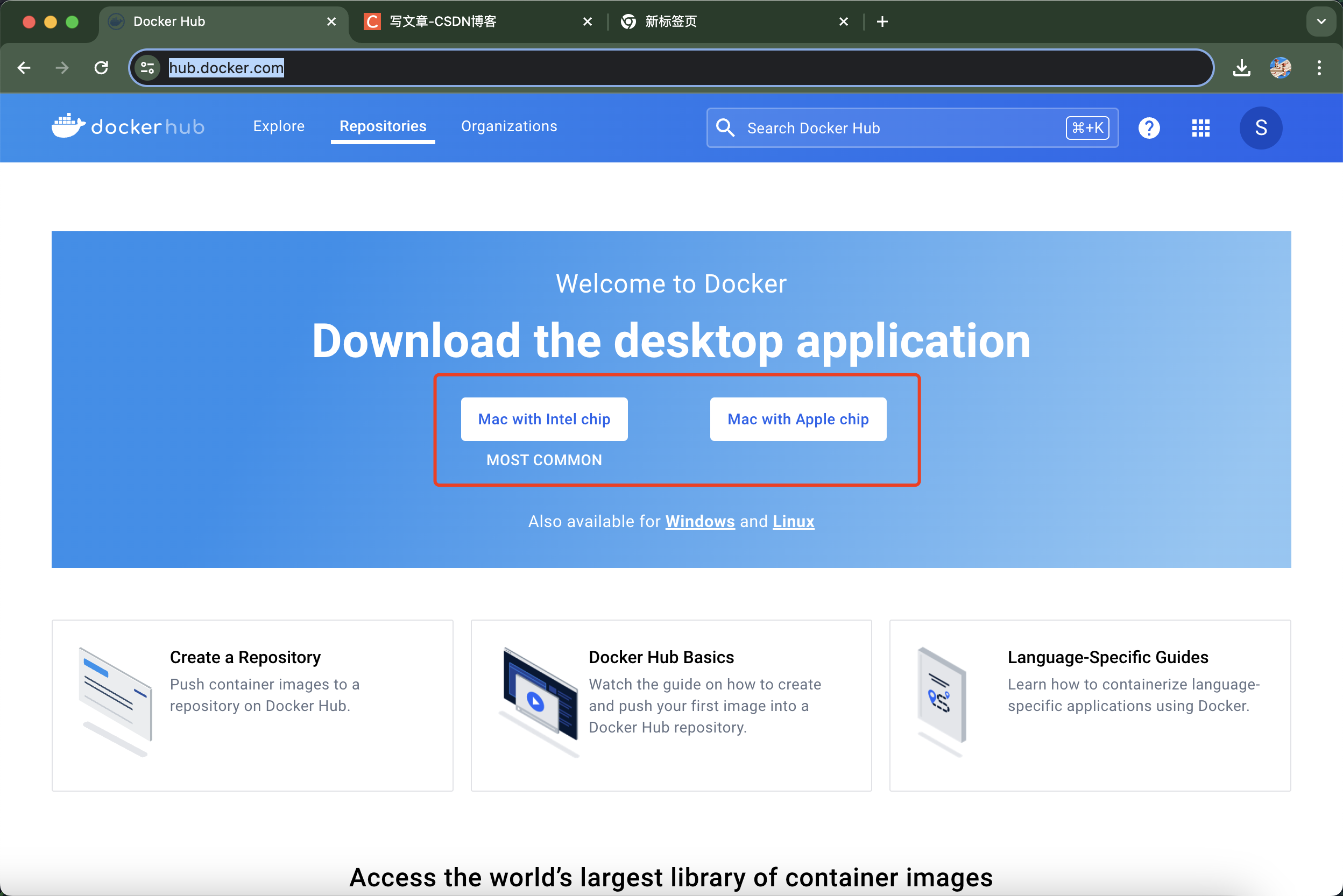Focus the Search Docker Hub field
The height and width of the screenshot is (896, 1343).
912,127
